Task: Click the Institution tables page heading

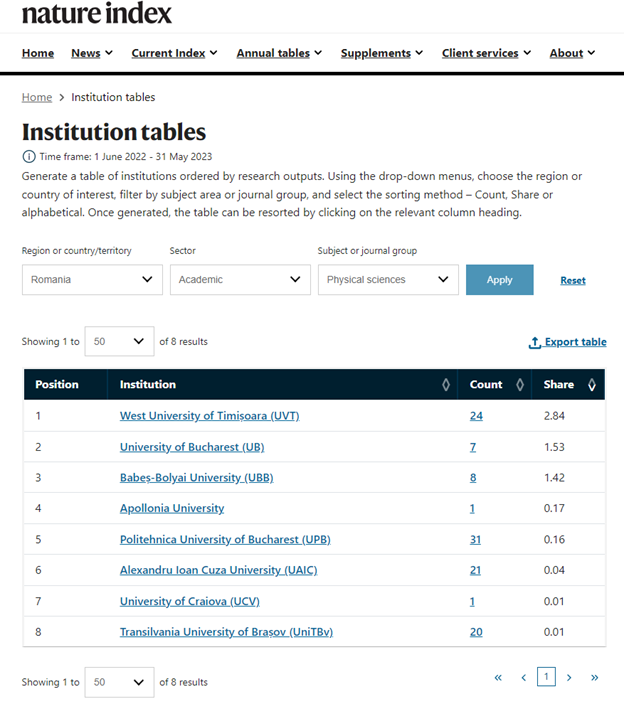Action: (114, 132)
